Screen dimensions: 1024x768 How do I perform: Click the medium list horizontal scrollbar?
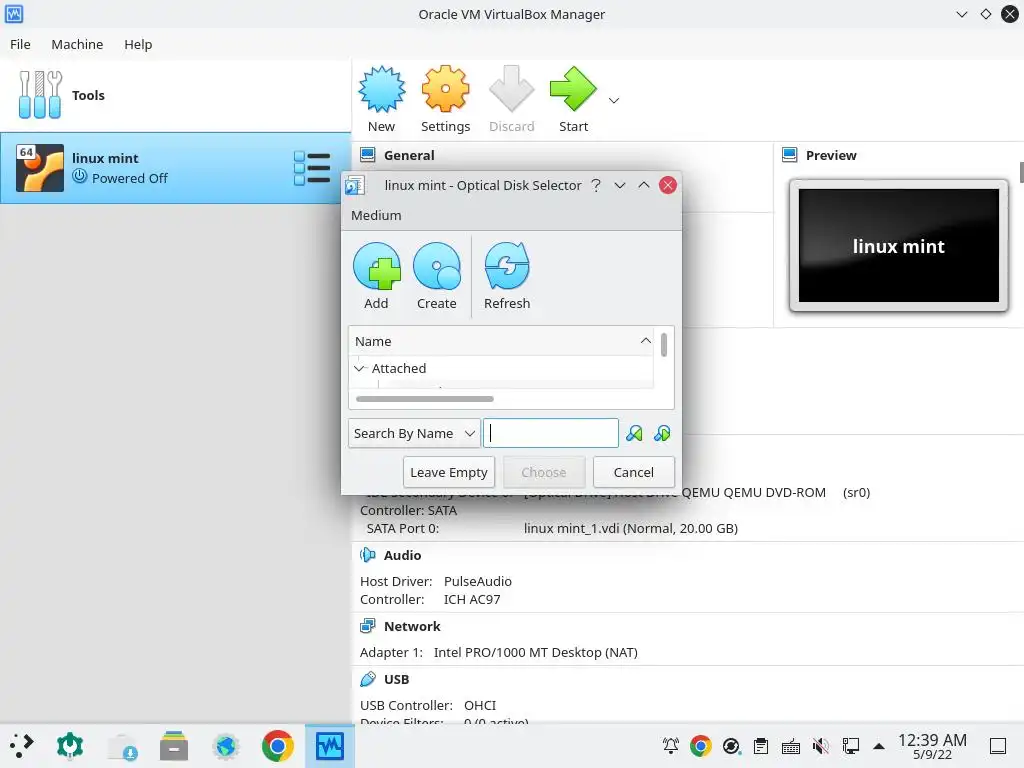pos(424,399)
